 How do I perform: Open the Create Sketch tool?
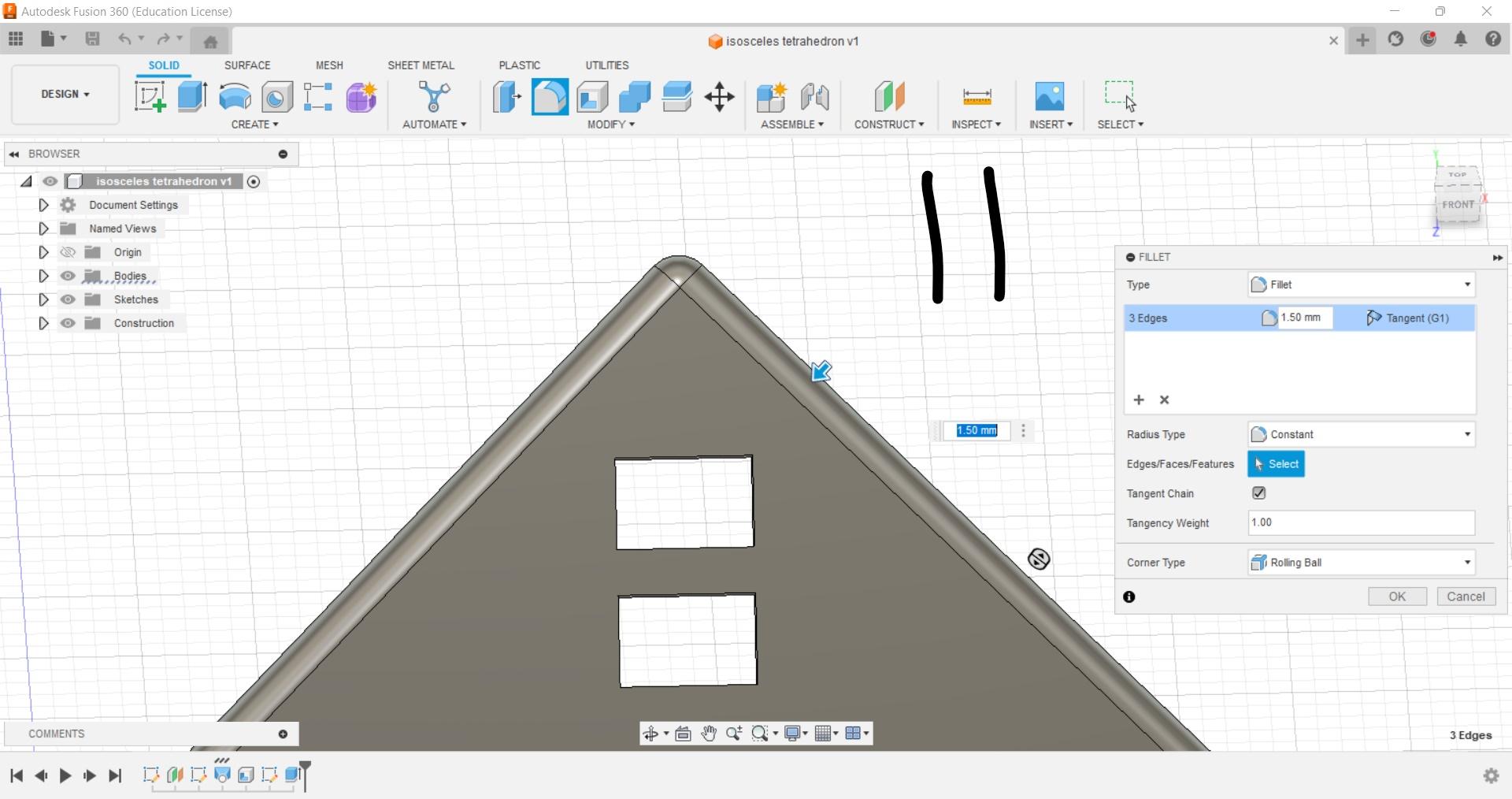(x=150, y=96)
